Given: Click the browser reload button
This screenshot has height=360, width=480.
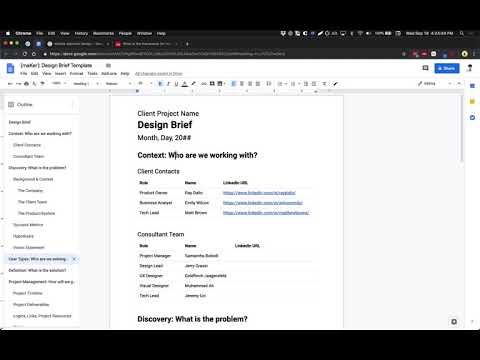Looking at the screenshot, I should [25, 54].
